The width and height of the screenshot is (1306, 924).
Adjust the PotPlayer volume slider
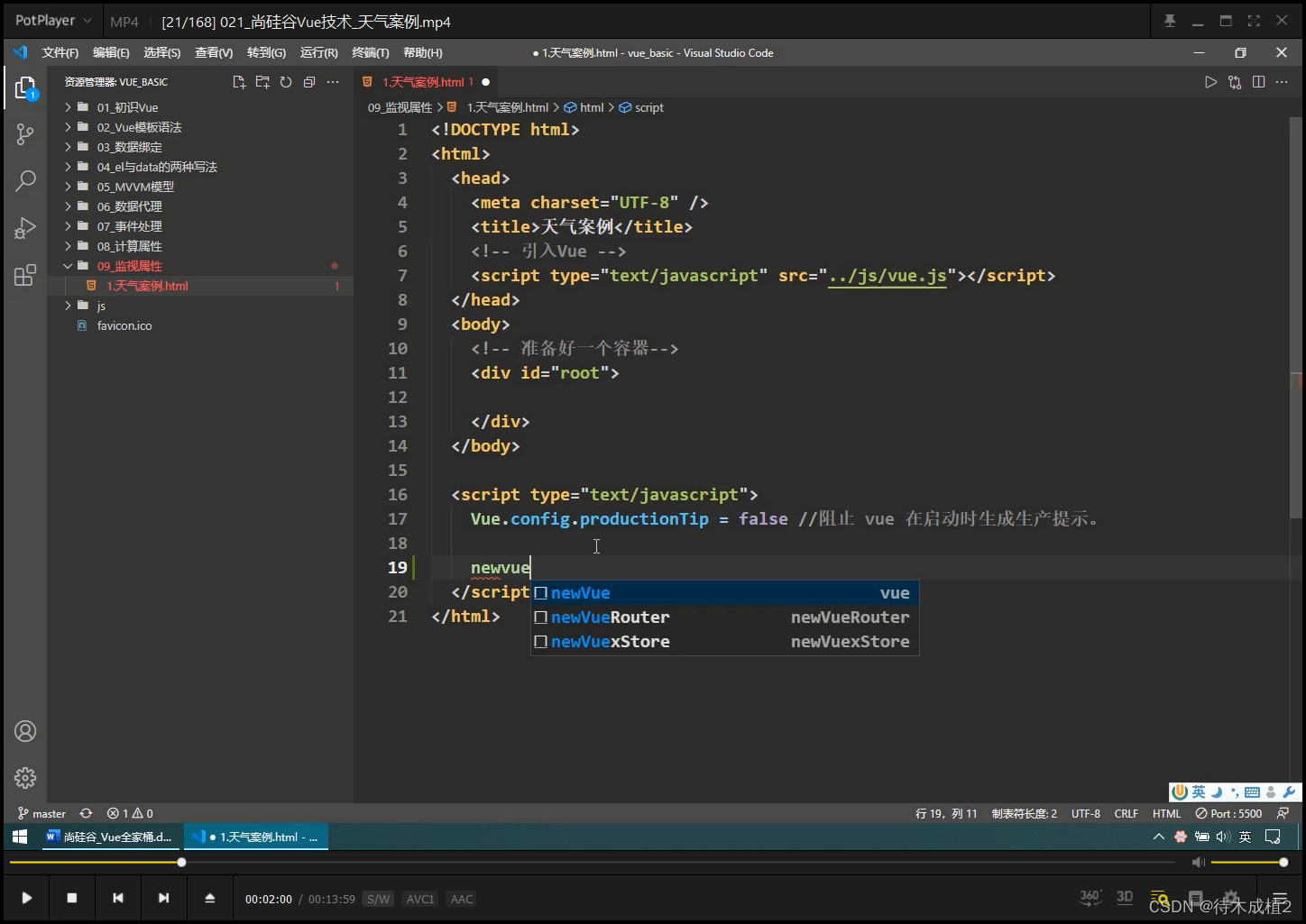coord(1248,863)
